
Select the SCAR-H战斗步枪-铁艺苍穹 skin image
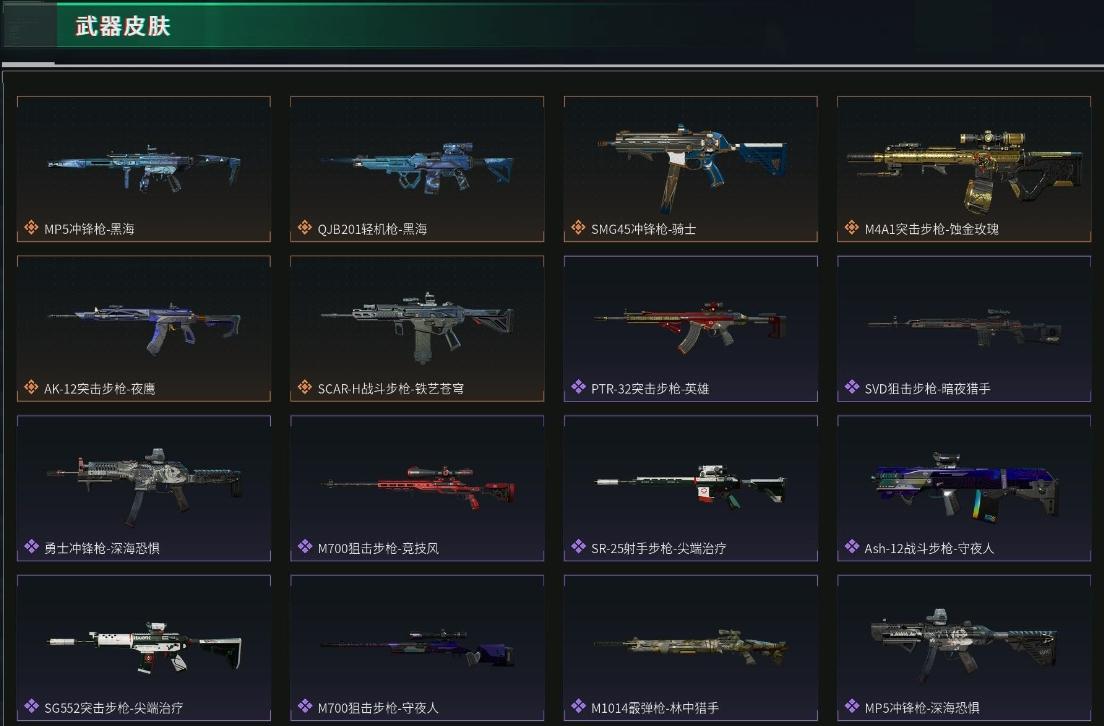coord(417,325)
